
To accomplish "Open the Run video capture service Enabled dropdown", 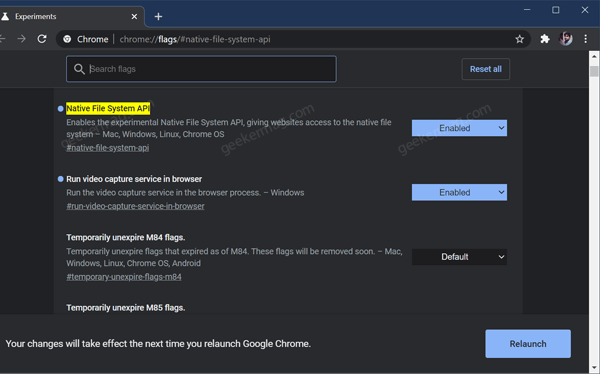I will tap(459, 193).
